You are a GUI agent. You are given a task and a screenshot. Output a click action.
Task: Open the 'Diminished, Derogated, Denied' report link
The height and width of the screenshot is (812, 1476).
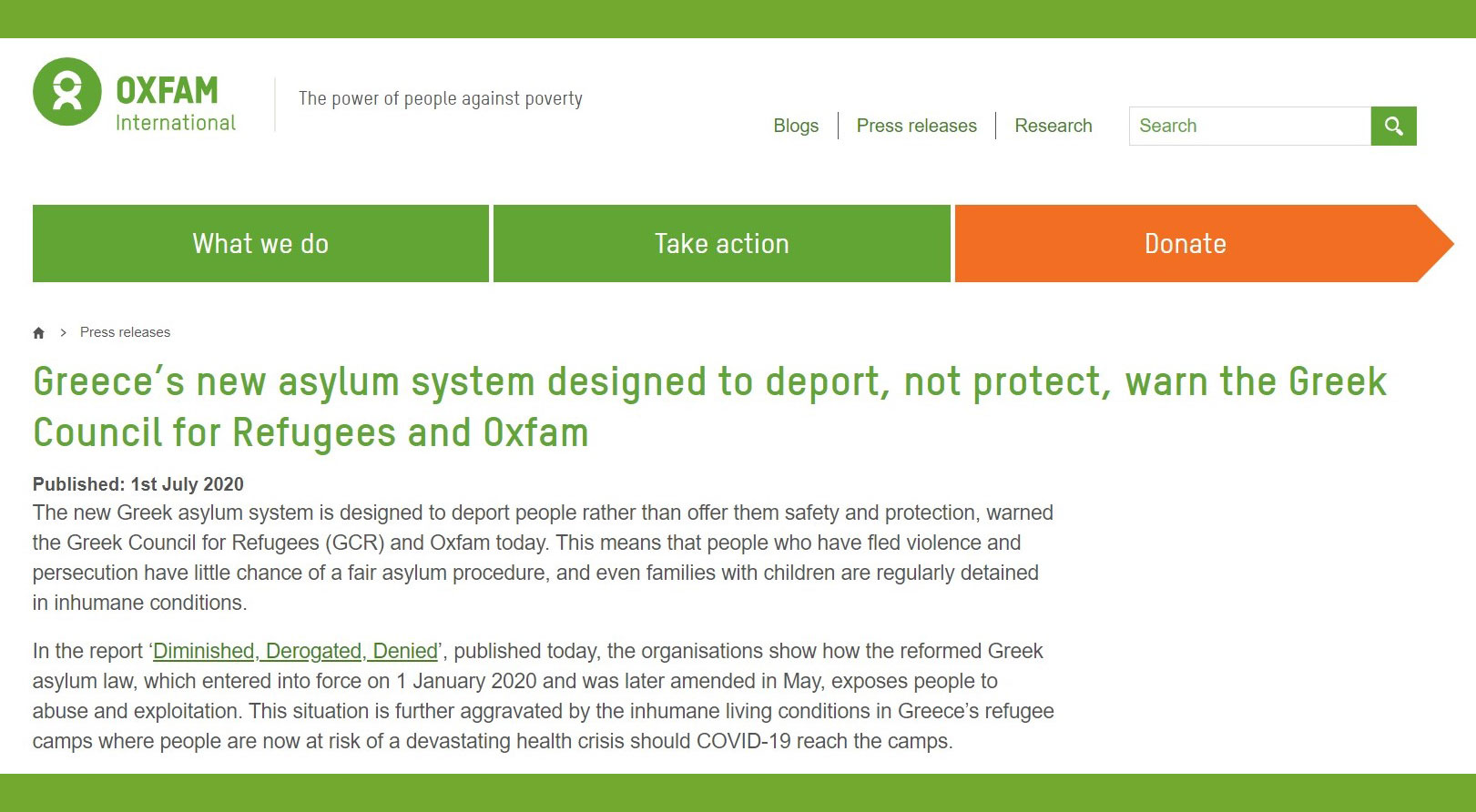295,651
